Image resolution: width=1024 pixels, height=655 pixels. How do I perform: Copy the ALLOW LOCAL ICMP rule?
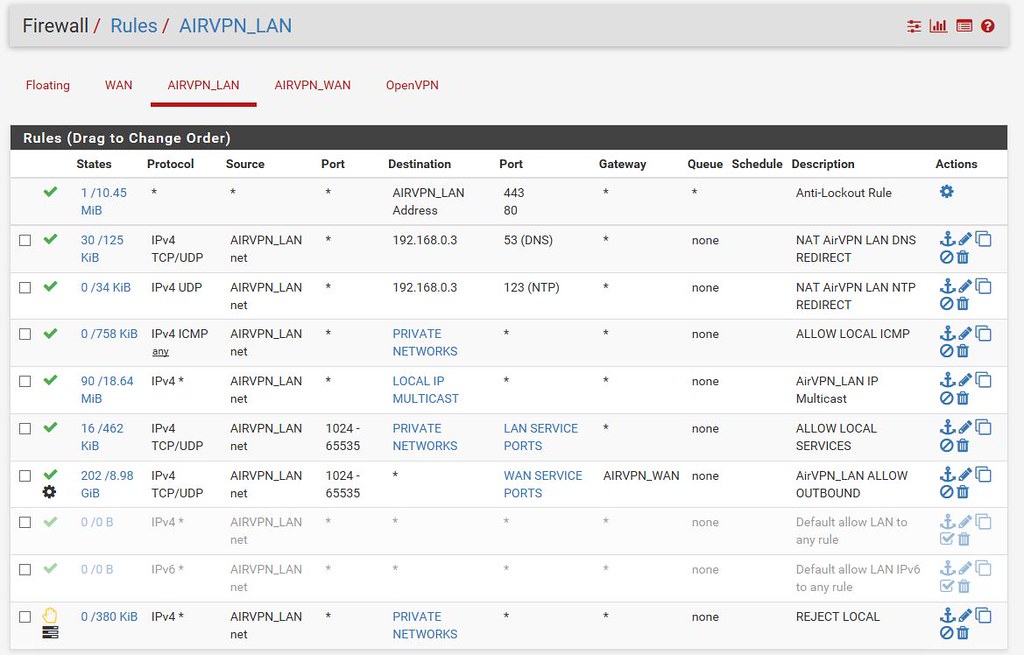(x=984, y=333)
